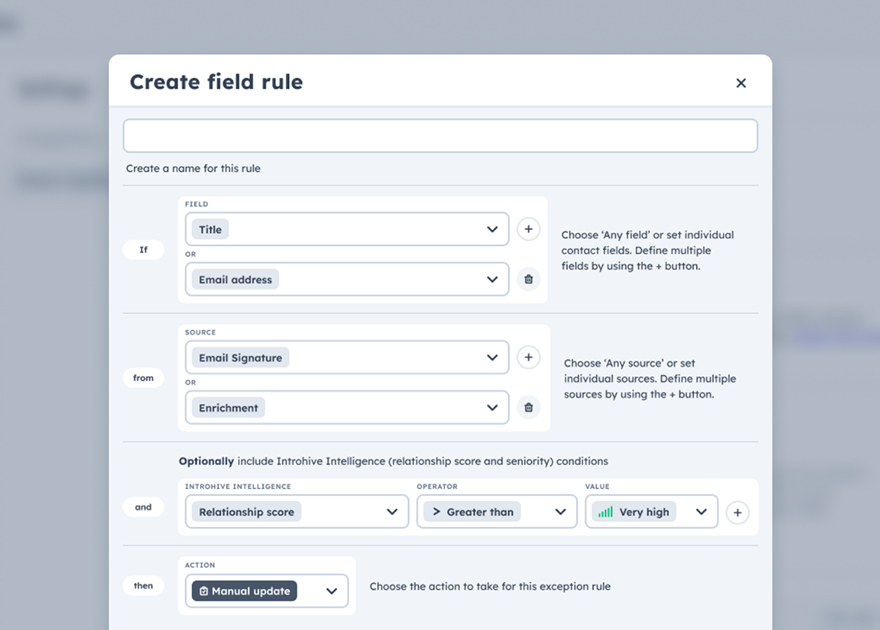Click the clipboard icon on Manual update

(207, 590)
